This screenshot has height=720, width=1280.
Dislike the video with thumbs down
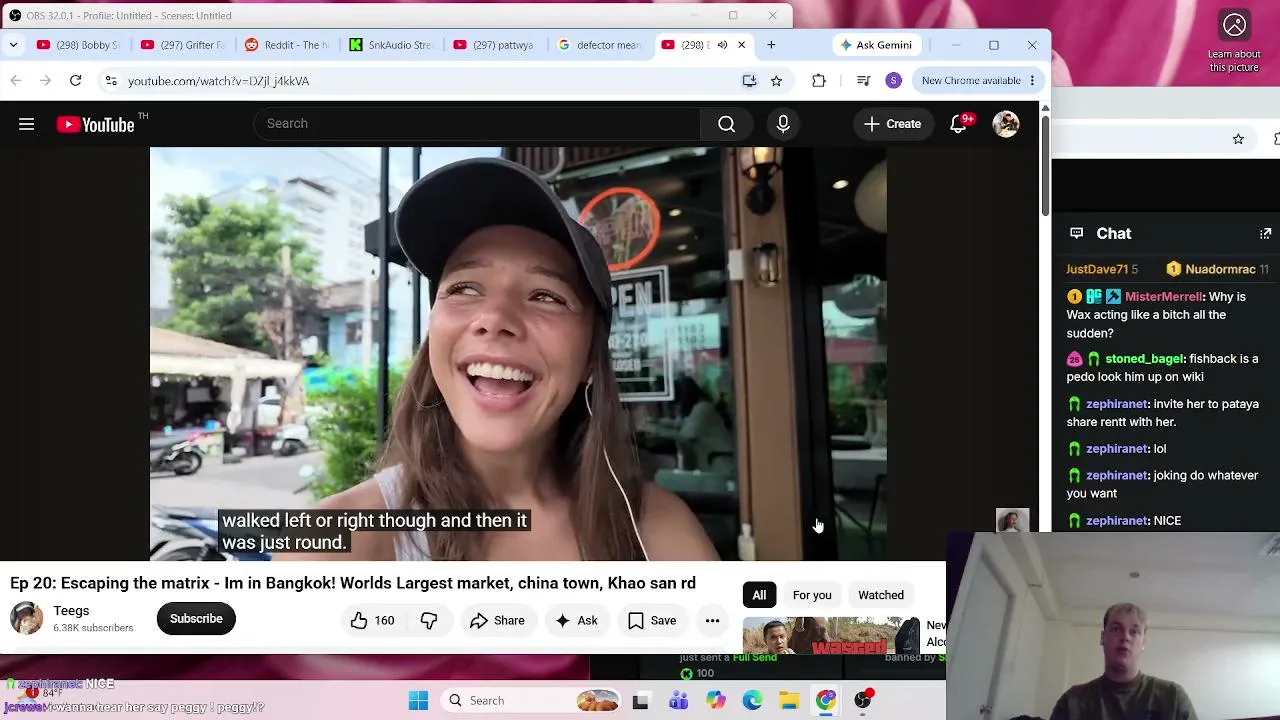click(429, 620)
